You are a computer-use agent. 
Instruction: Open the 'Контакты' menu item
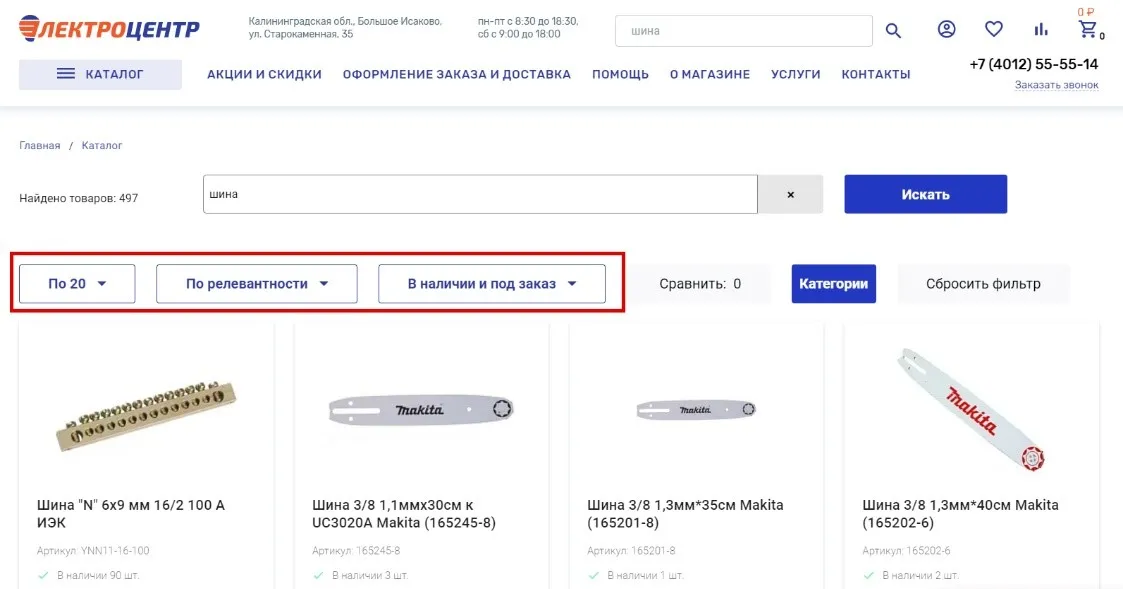[875, 73]
